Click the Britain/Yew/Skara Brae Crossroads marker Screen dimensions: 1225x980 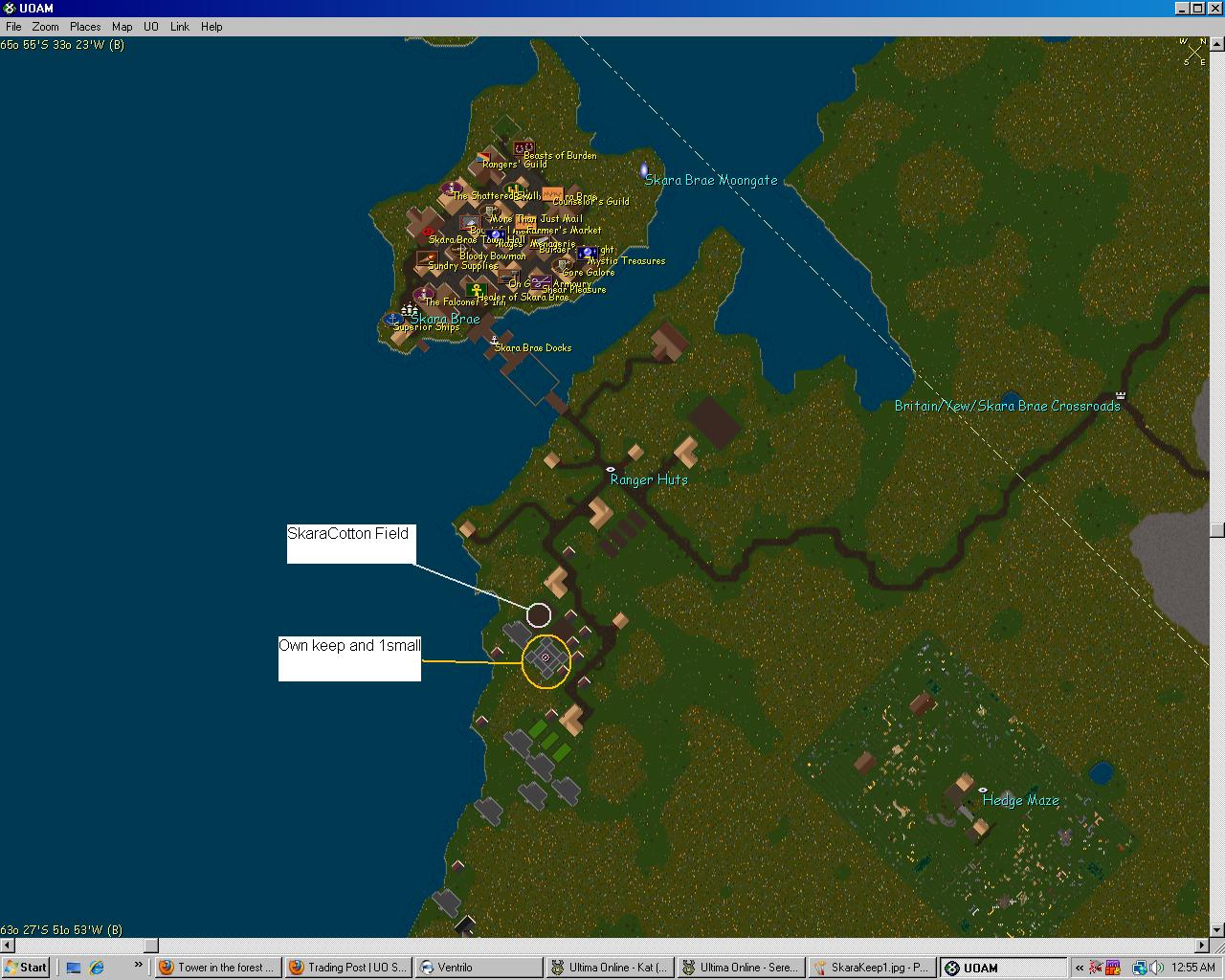[1120, 395]
